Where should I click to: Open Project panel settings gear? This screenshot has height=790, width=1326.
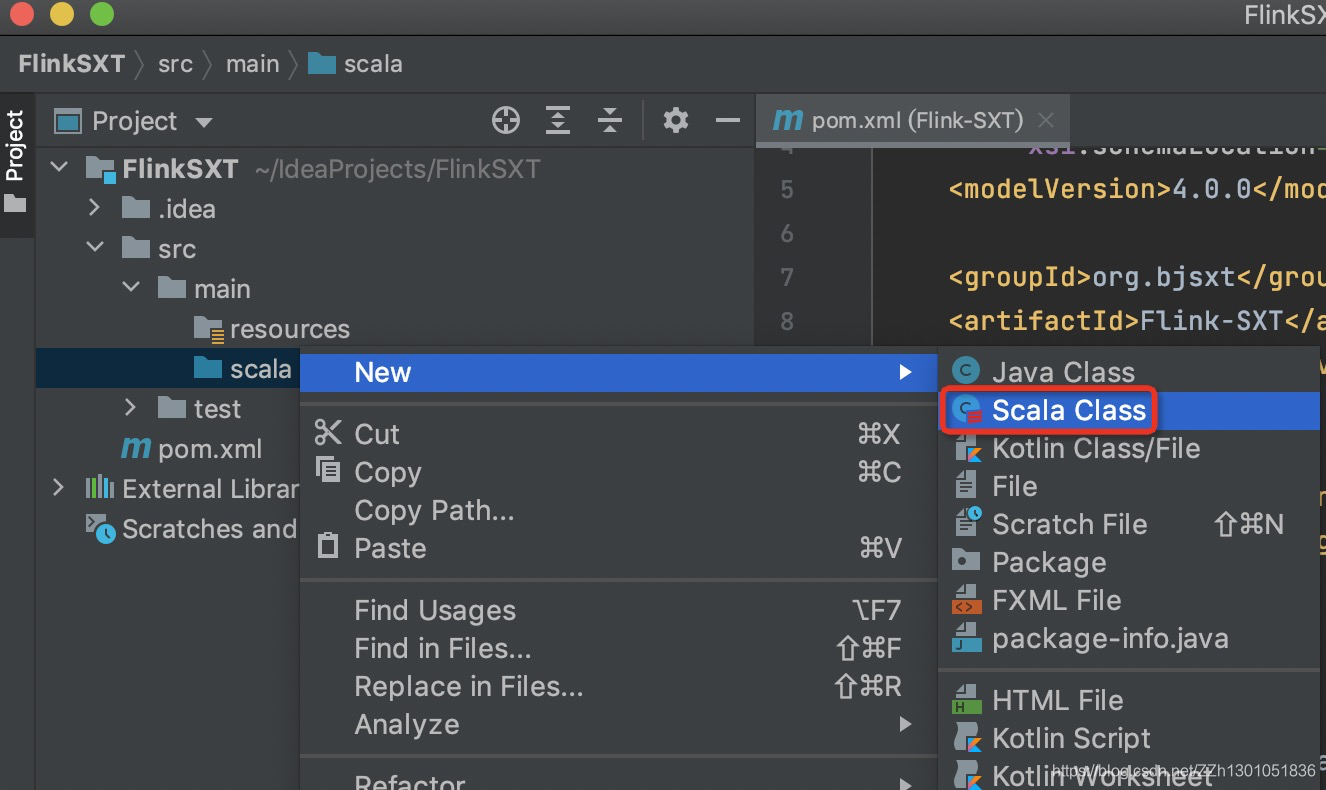[676, 121]
